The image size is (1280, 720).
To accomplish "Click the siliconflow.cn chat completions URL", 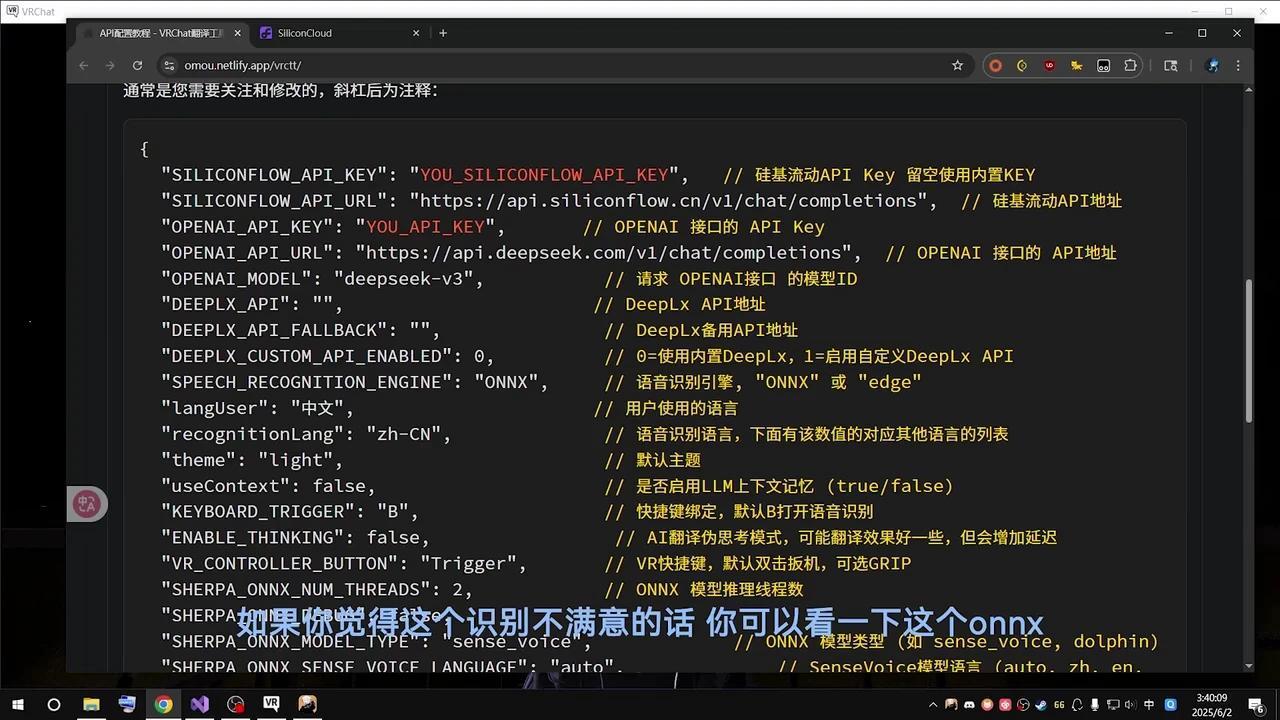I will tap(668, 201).
